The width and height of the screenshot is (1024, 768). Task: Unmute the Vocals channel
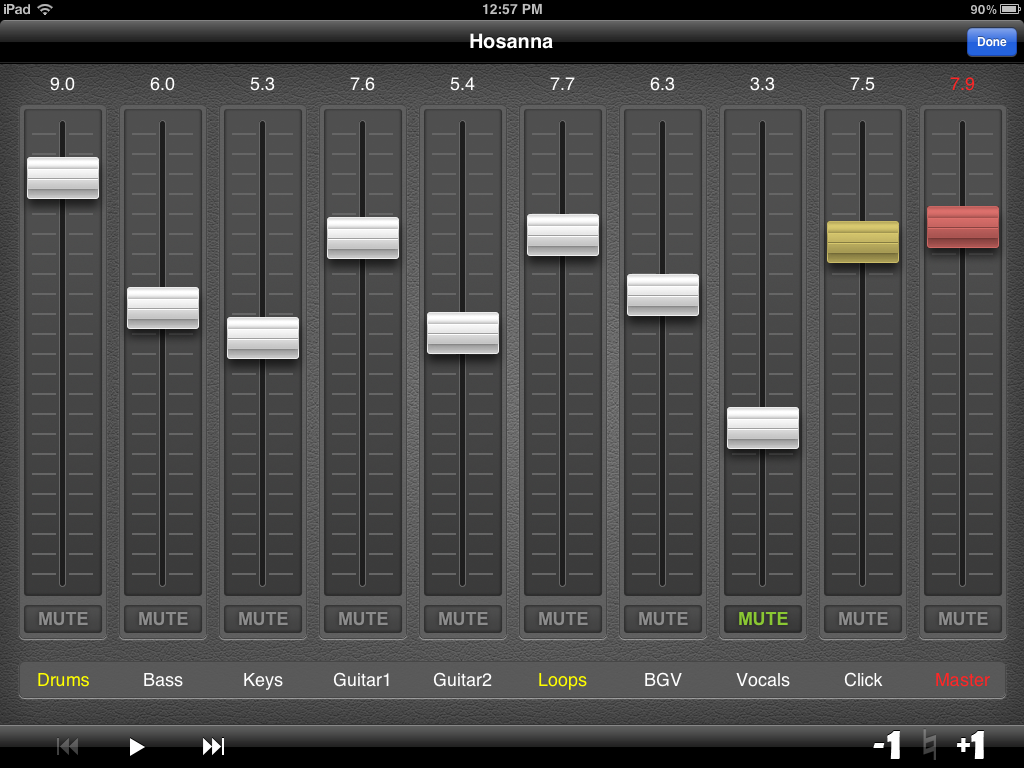pyautogui.click(x=763, y=618)
